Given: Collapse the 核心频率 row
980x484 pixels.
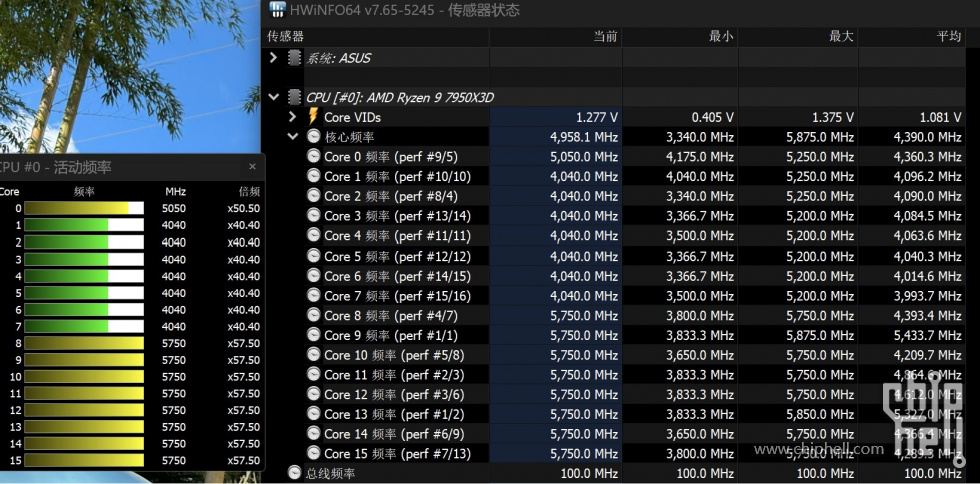Looking at the screenshot, I should click(x=292, y=136).
